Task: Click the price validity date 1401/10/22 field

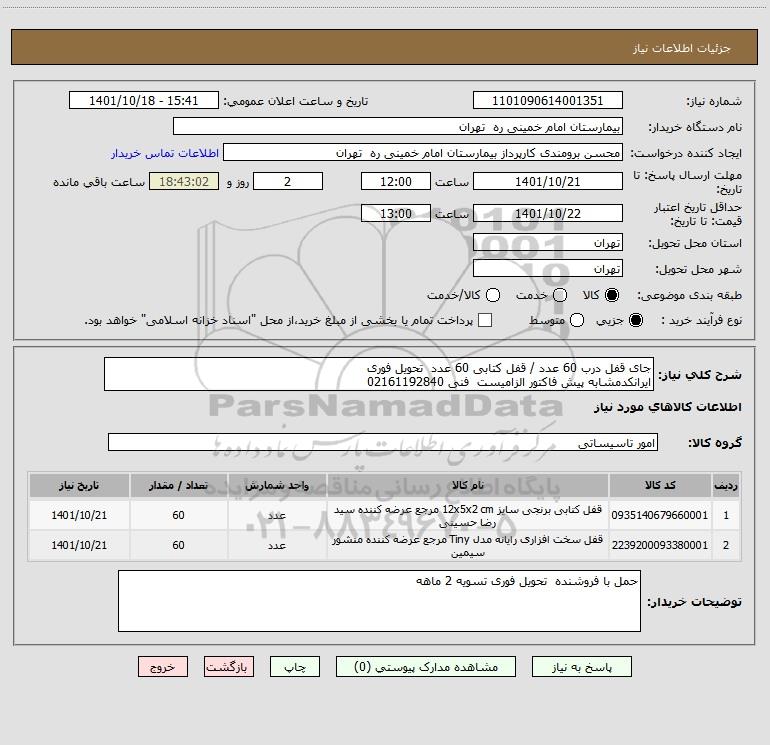Action: coord(548,213)
